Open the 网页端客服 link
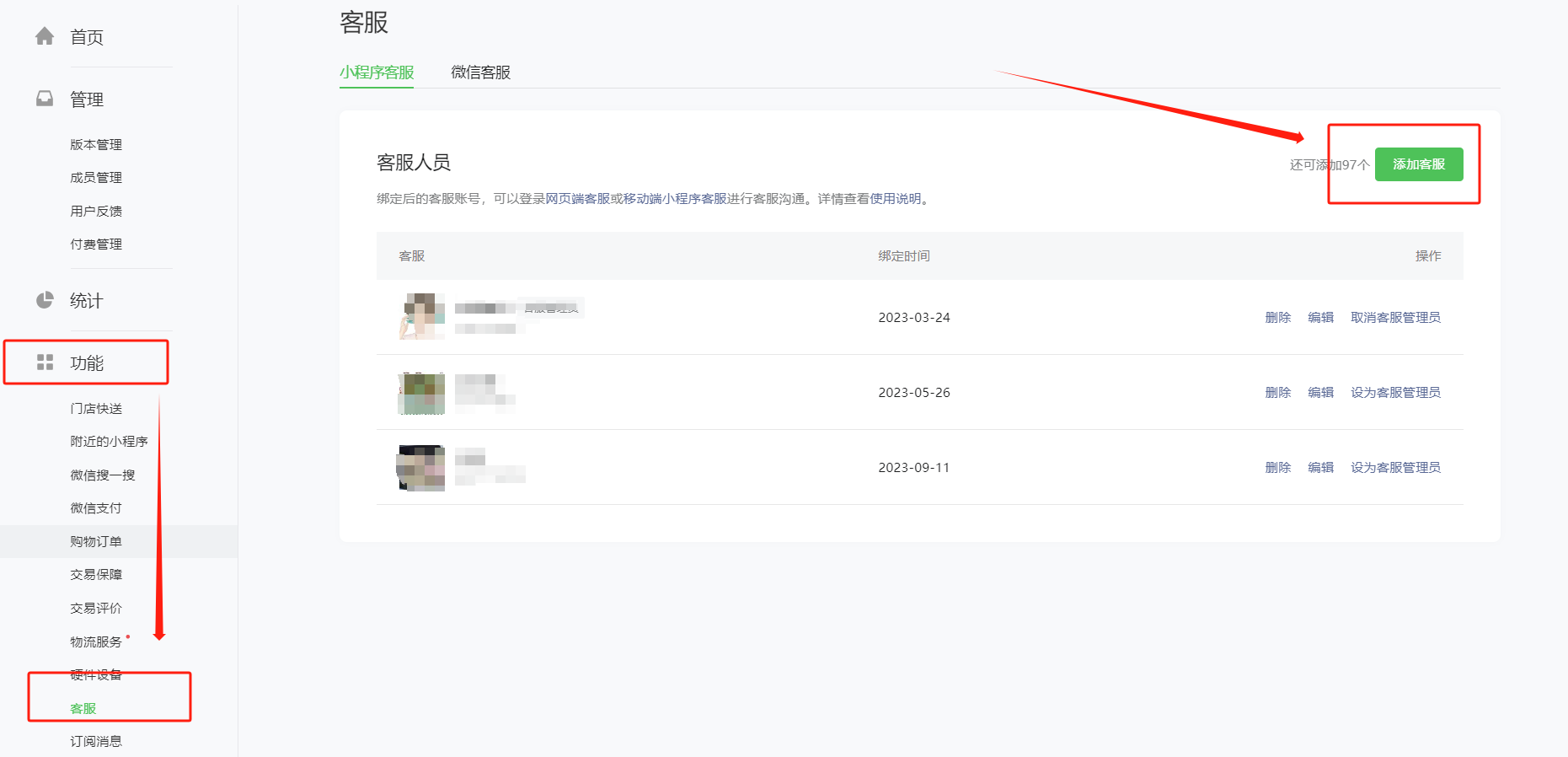 coord(577,199)
